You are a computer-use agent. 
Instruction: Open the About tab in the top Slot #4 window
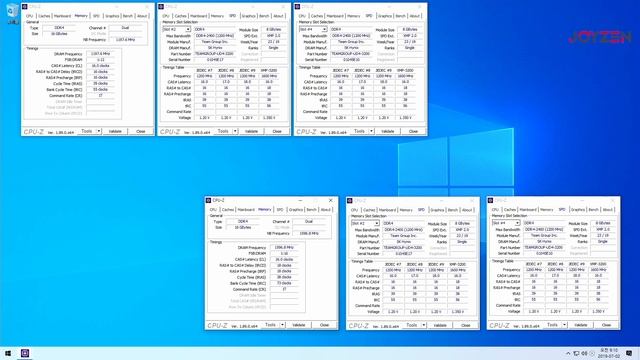point(414,16)
